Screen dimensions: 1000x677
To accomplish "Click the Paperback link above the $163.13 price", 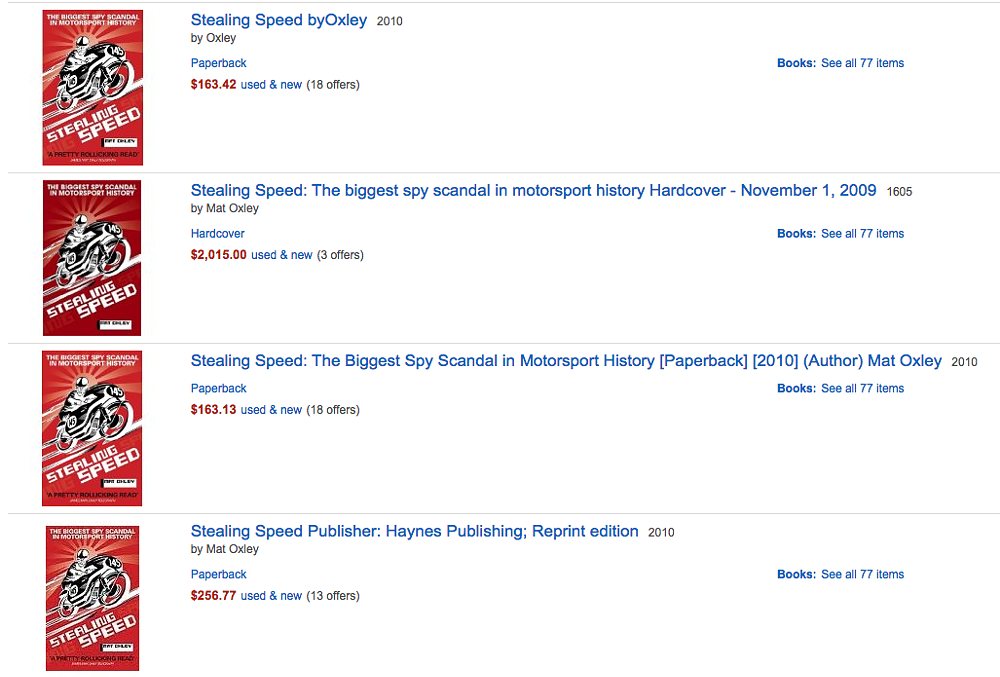I will 218,388.
